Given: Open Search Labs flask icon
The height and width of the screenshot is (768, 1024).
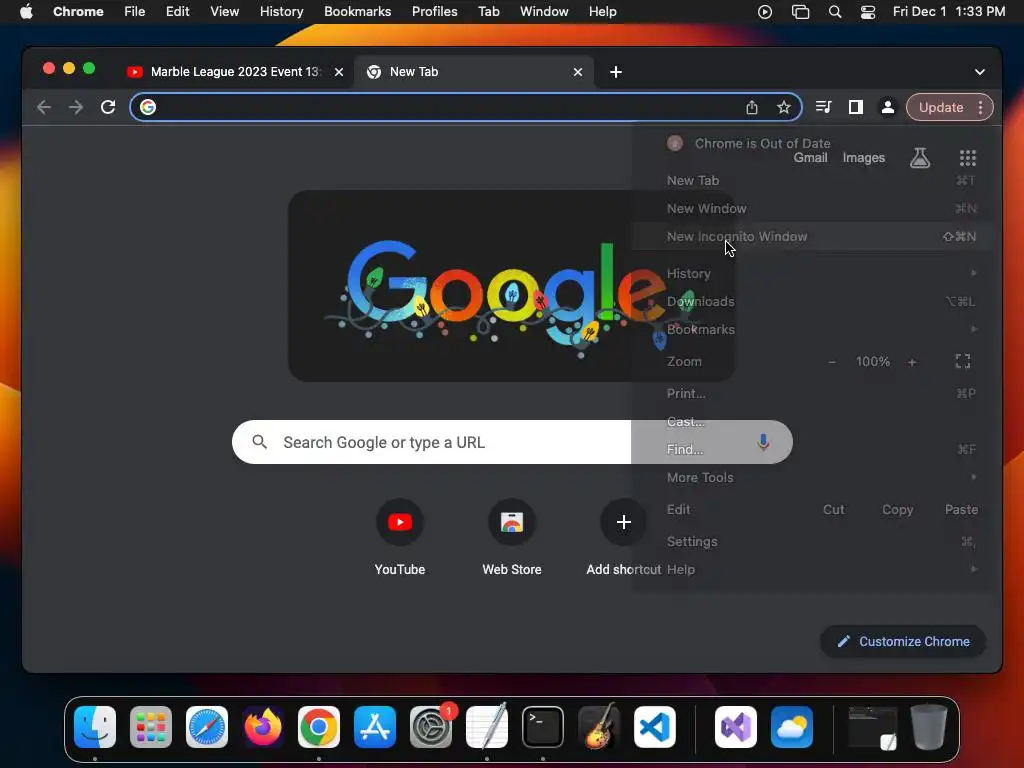Looking at the screenshot, I should coord(920,157).
